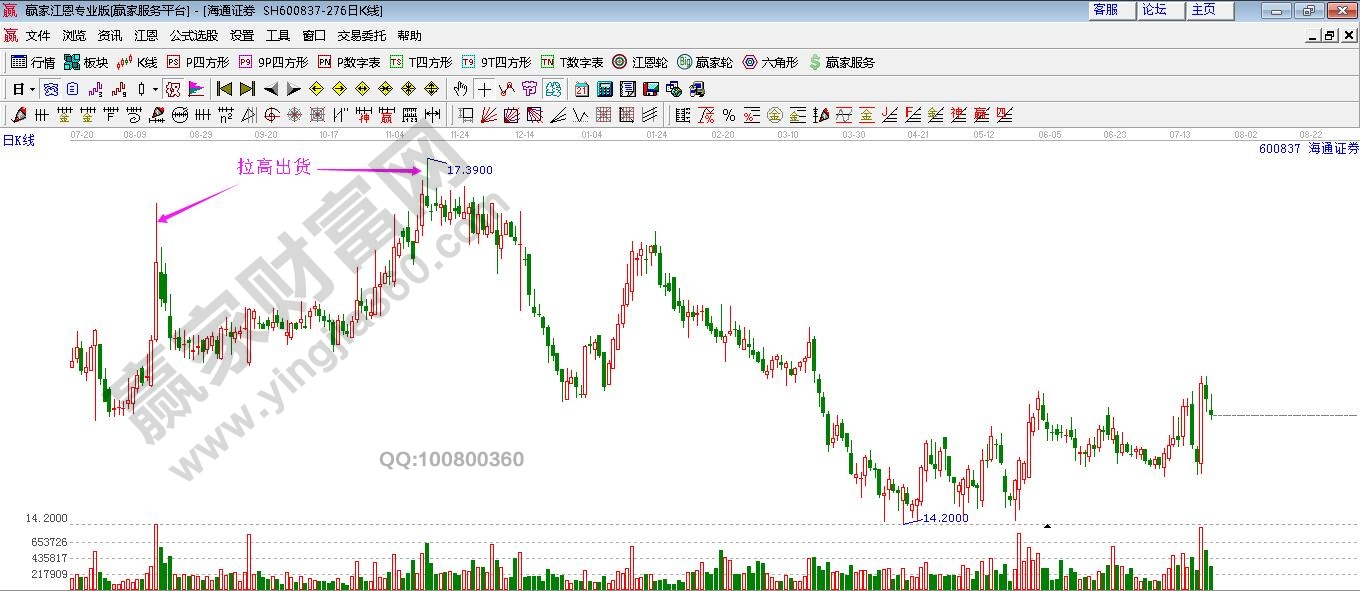This screenshot has height=591, width=1360.
Task: Toggle the 权 price adjustment button
Action: tap(173, 89)
